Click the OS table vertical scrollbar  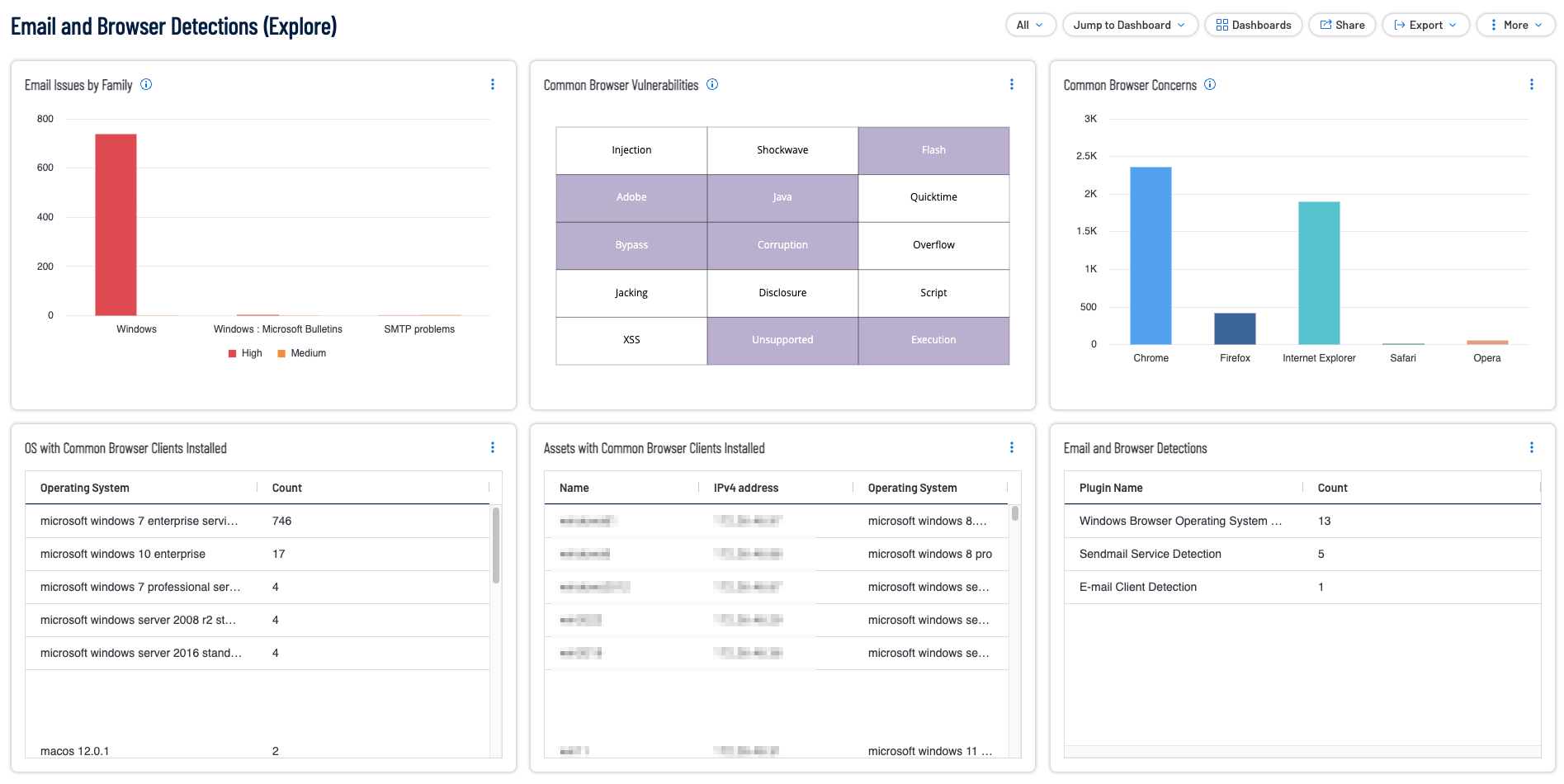pyautogui.click(x=496, y=545)
